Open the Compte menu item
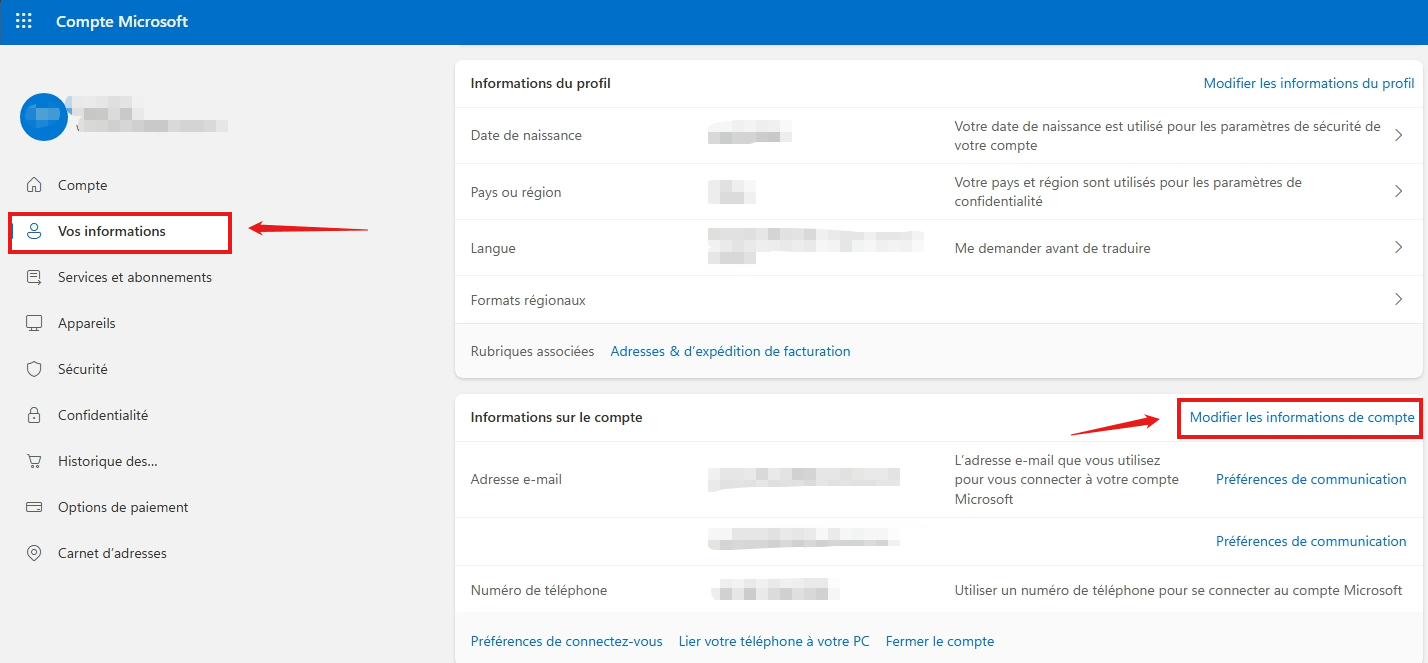The height and width of the screenshot is (663, 1428). (82, 185)
